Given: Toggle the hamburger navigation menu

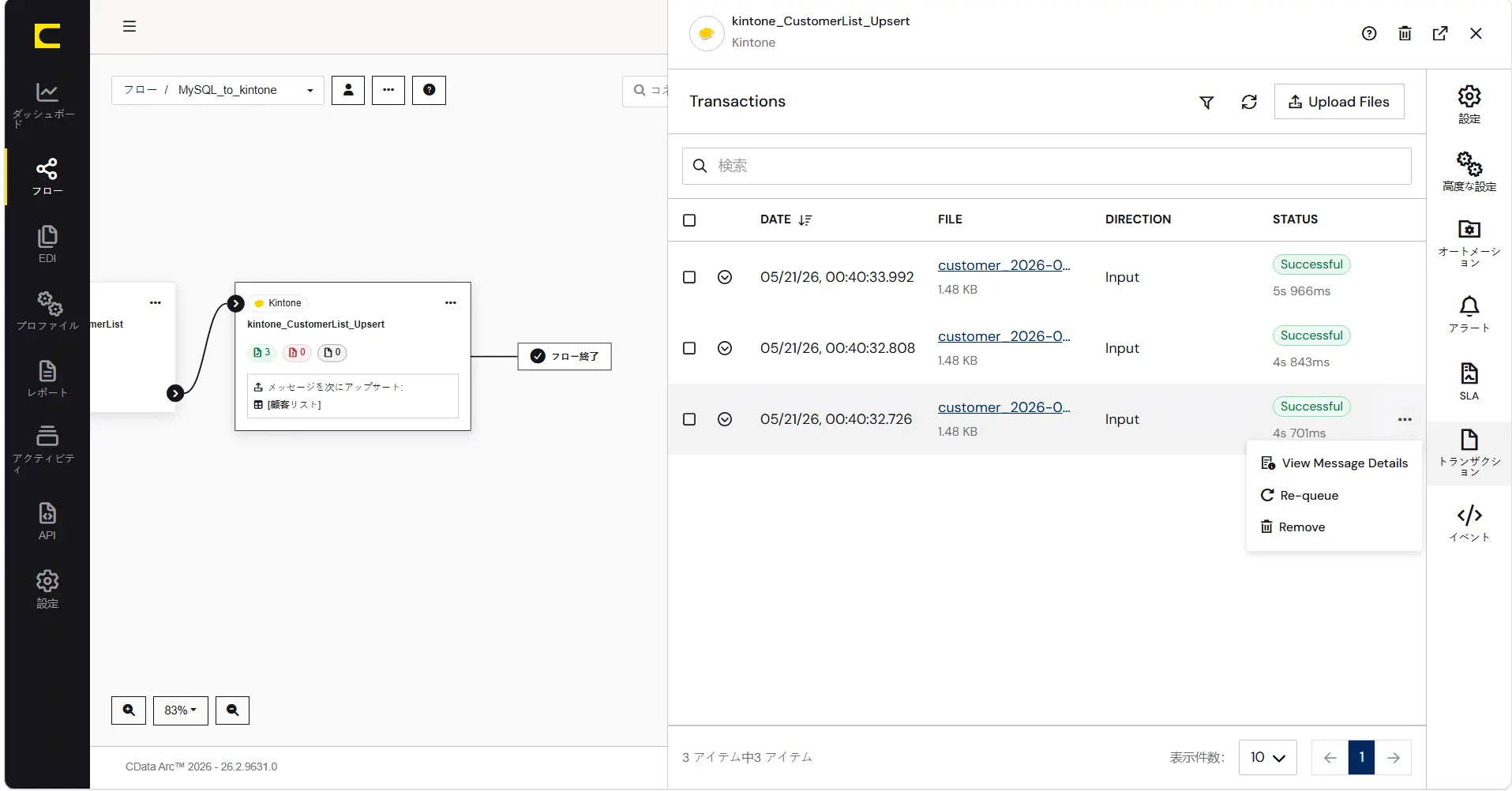Looking at the screenshot, I should click(x=129, y=26).
